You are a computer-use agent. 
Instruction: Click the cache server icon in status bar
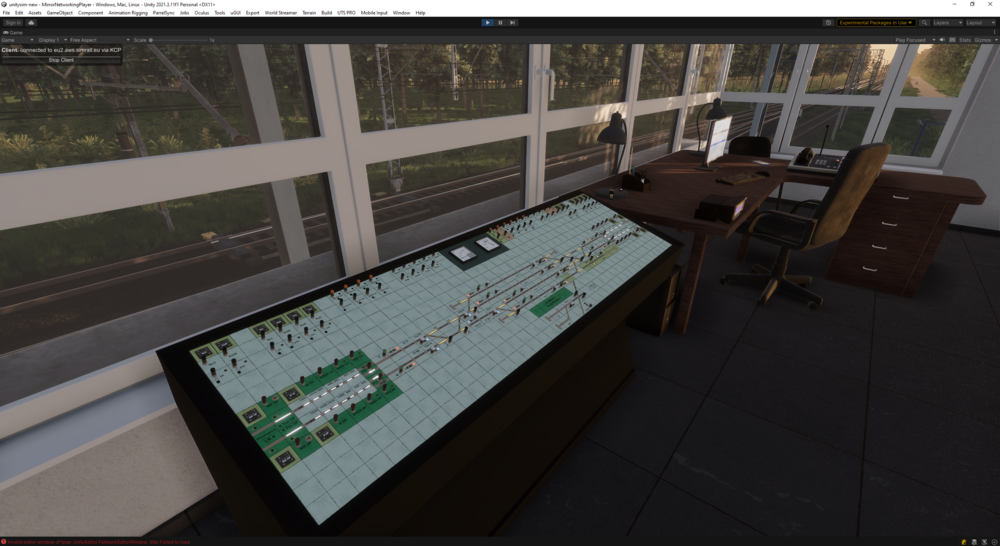974,542
